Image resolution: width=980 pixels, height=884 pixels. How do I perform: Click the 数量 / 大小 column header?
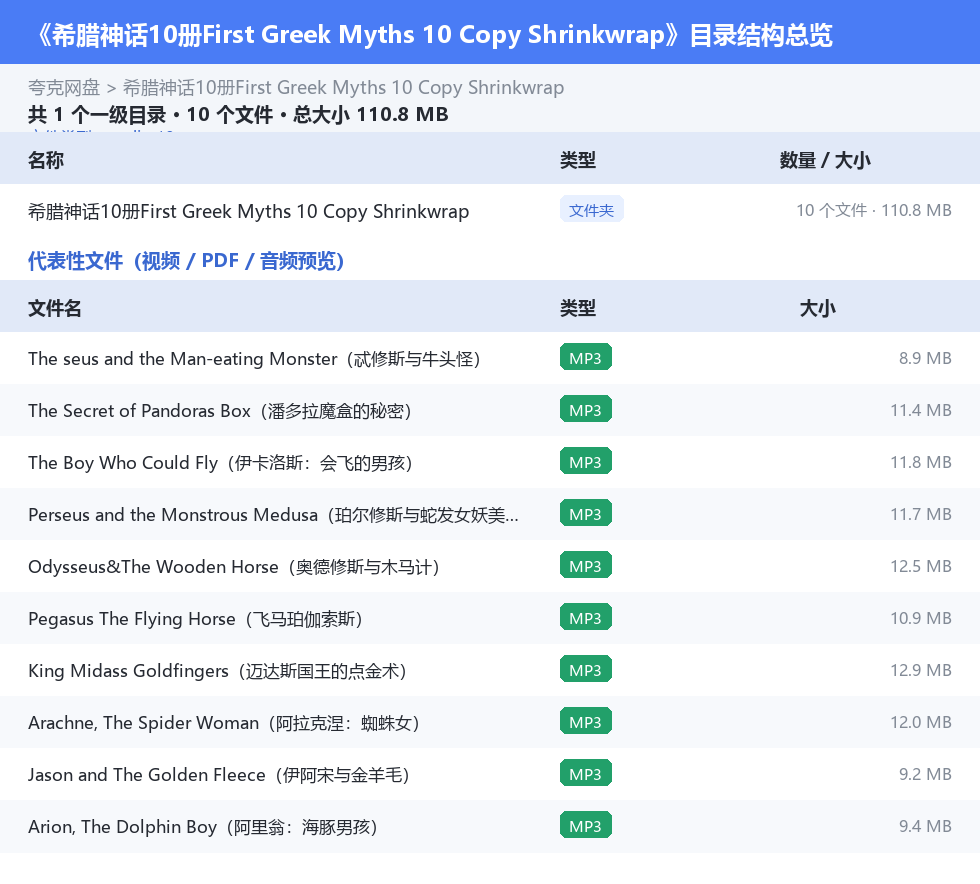[825, 160]
